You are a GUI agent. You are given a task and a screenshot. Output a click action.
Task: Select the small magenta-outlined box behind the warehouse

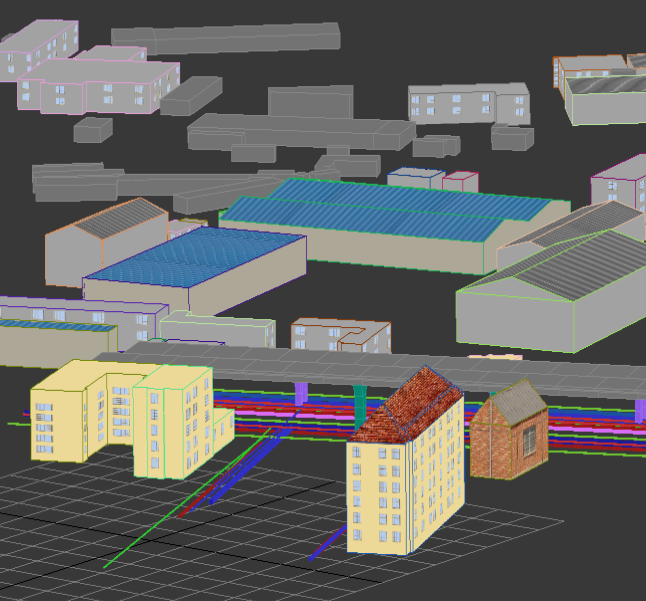[x=461, y=182]
